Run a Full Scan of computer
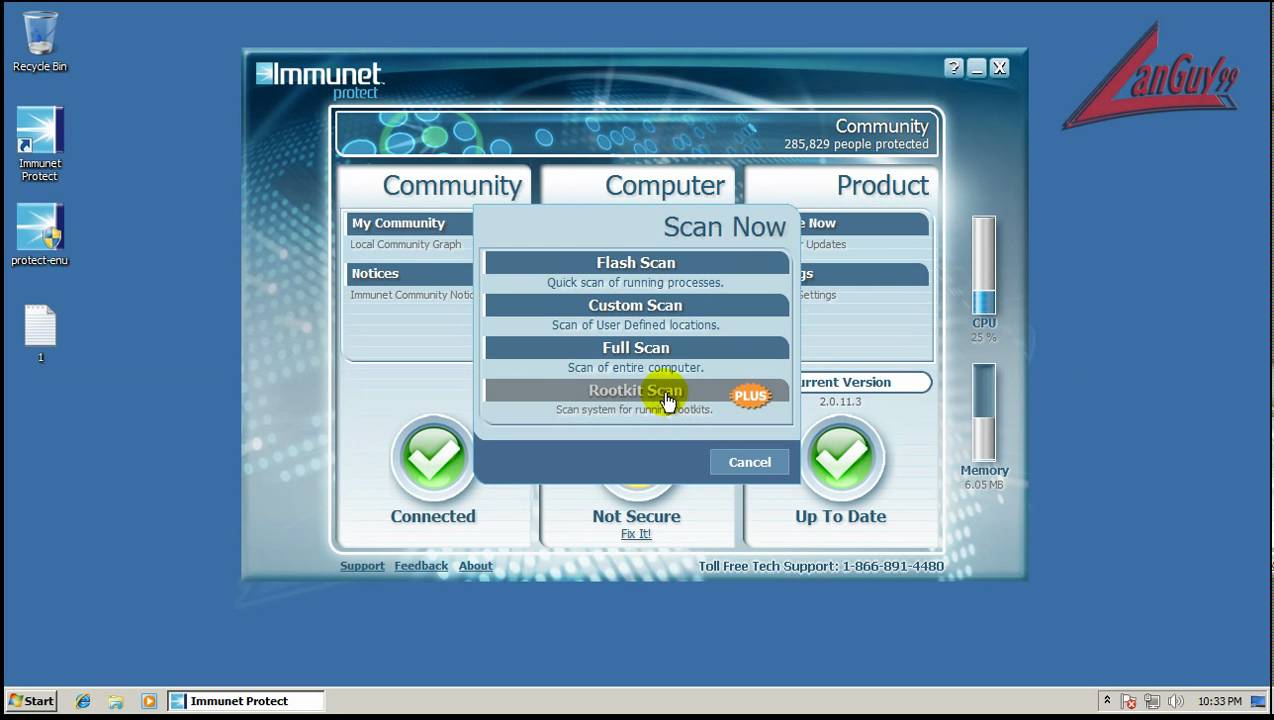The width and height of the screenshot is (1274, 720). [636, 348]
